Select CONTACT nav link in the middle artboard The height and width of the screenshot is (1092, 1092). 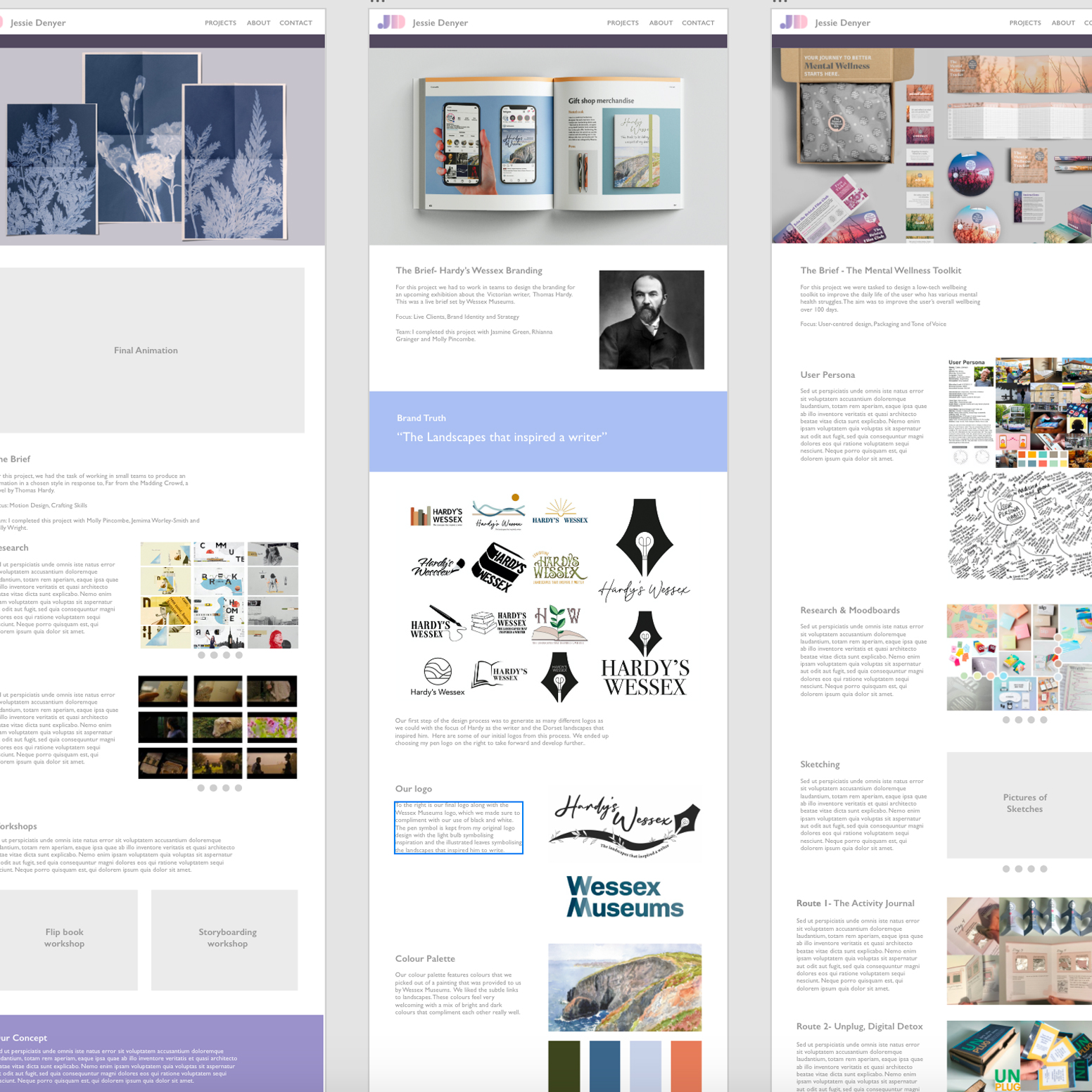click(x=698, y=23)
